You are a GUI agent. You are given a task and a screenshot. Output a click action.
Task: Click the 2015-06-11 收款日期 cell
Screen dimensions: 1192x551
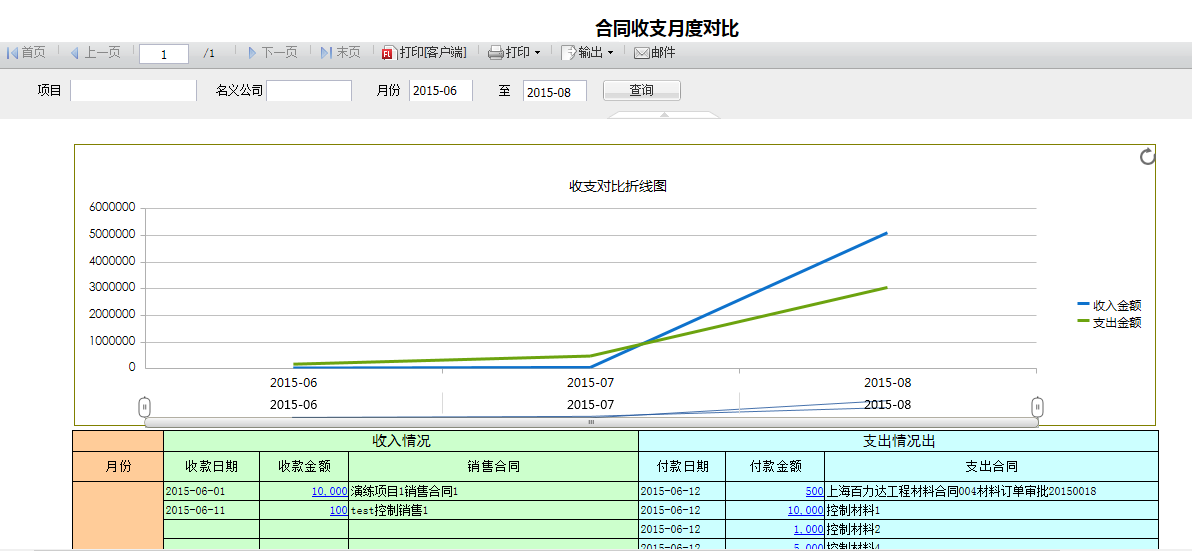pos(211,510)
